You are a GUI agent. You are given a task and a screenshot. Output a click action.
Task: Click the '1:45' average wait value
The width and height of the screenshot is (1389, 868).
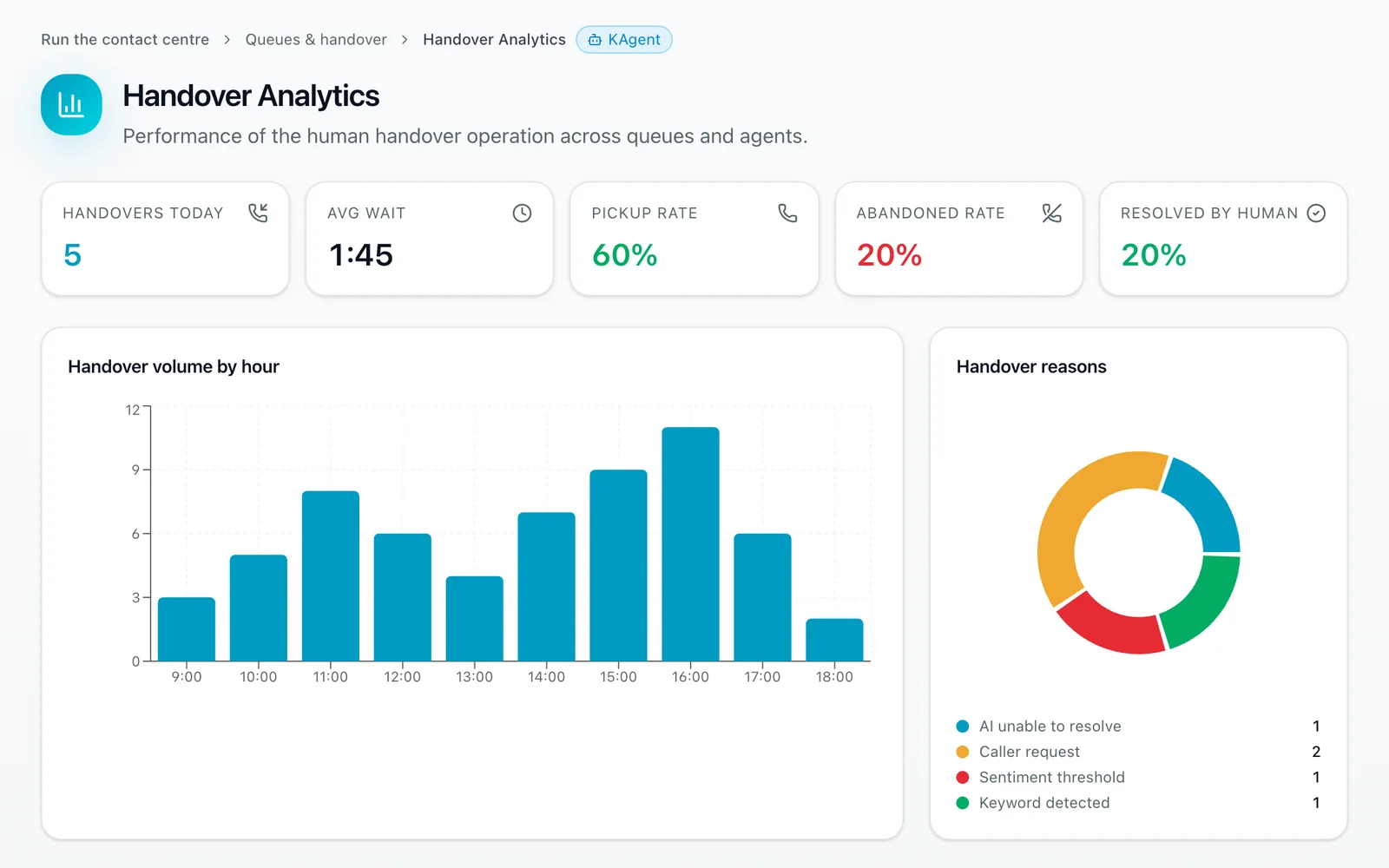[x=360, y=255]
